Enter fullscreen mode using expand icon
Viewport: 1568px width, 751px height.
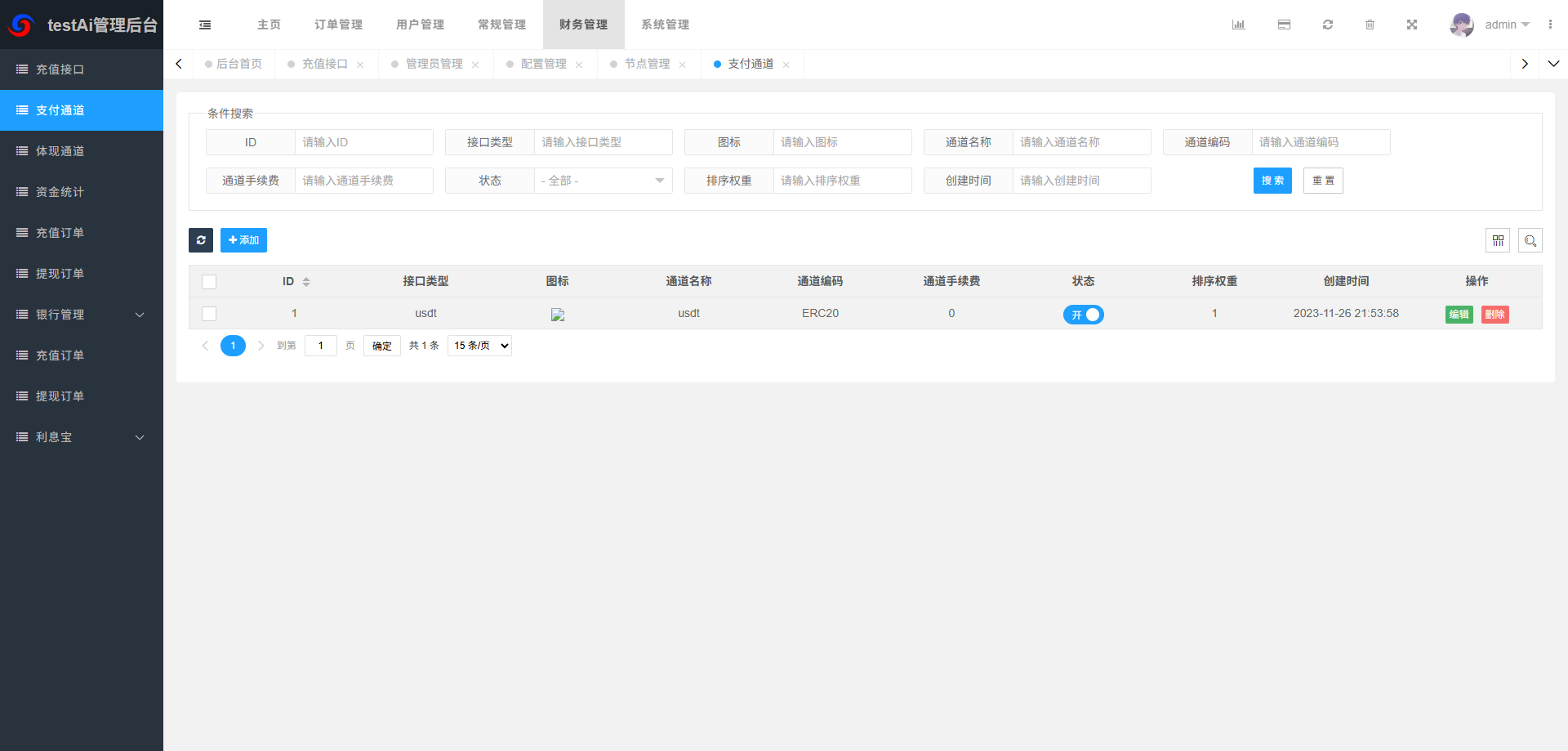(x=1412, y=25)
